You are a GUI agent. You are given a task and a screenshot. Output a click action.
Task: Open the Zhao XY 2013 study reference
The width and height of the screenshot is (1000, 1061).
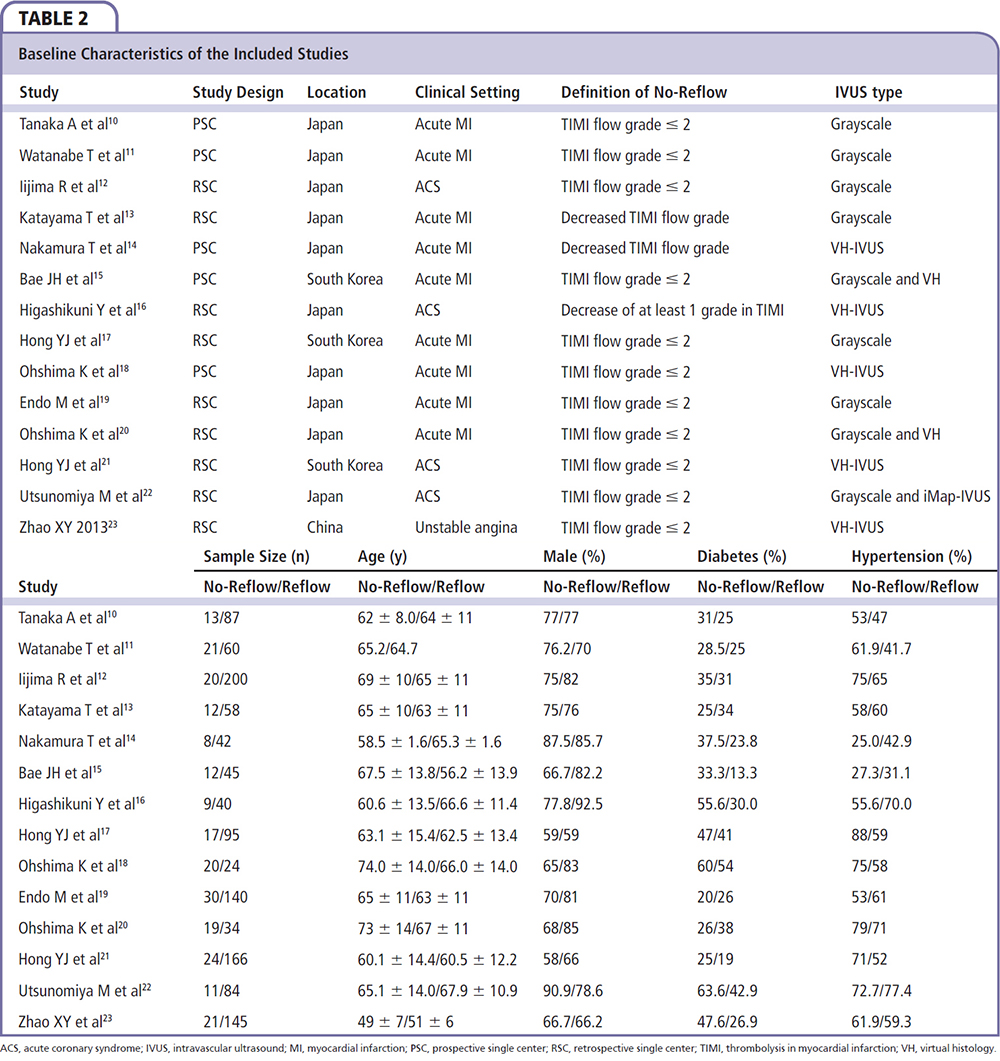[x=63, y=527]
